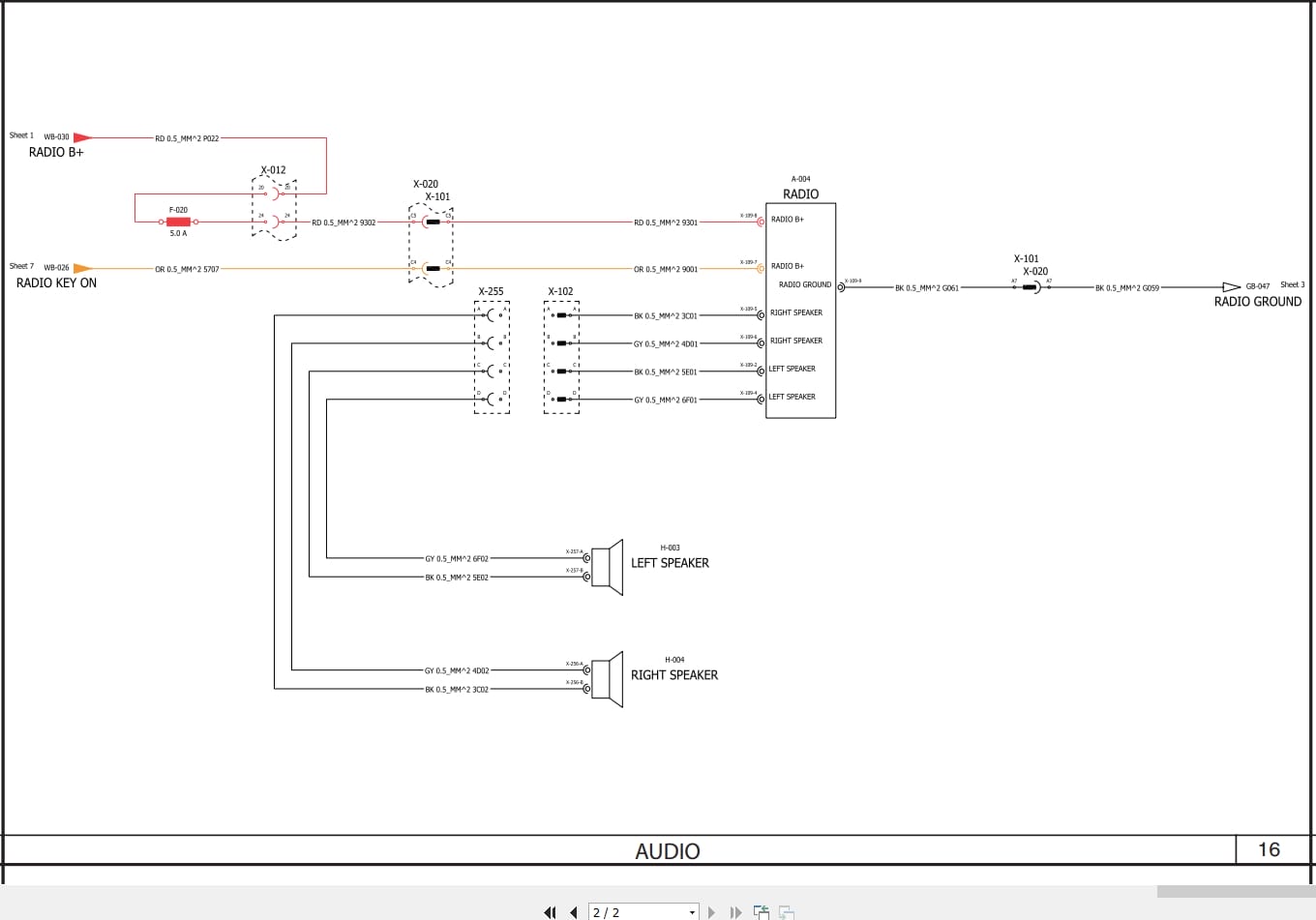Open the page number dropdown

point(692,912)
